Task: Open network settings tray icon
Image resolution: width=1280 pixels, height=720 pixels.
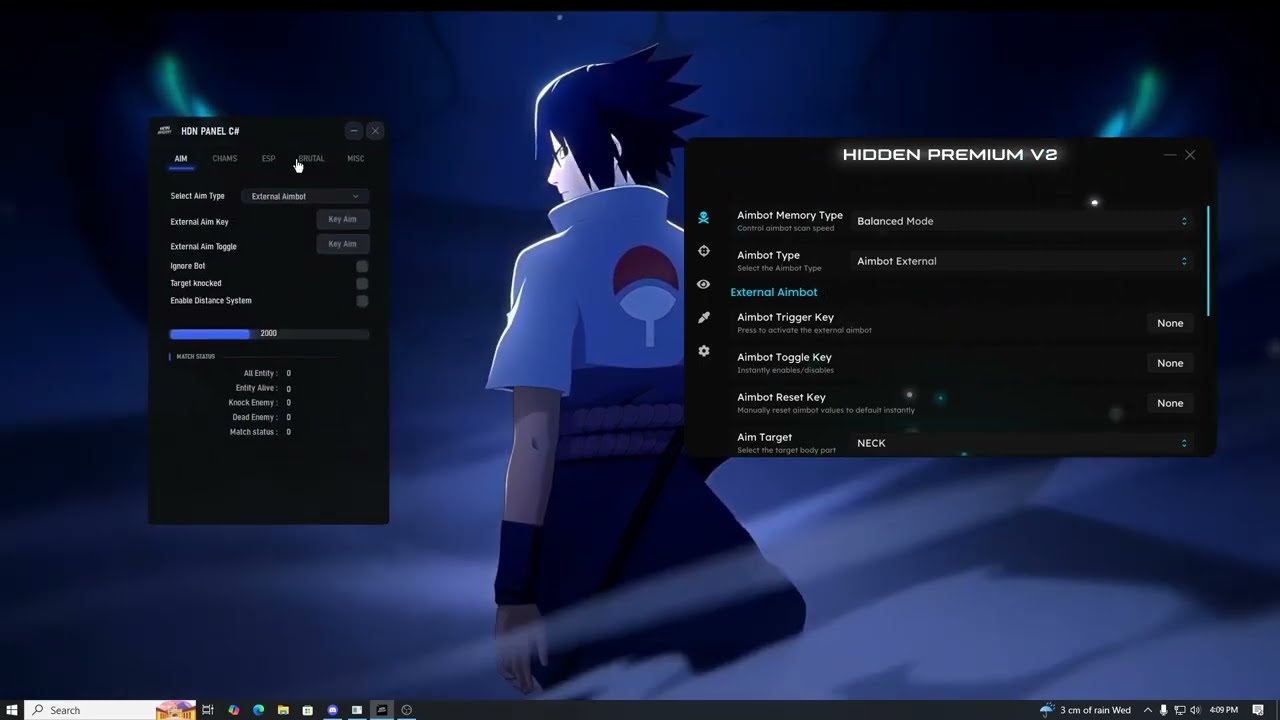Action: [x=1180, y=710]
